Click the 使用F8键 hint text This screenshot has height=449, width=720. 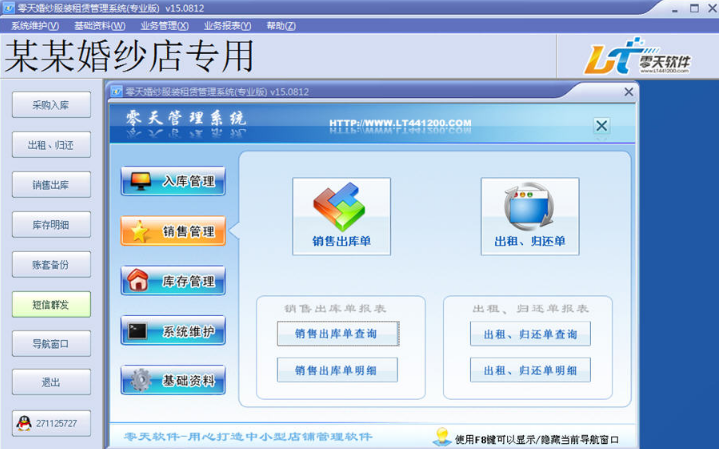pyautogui.click(x=536, y=439)
